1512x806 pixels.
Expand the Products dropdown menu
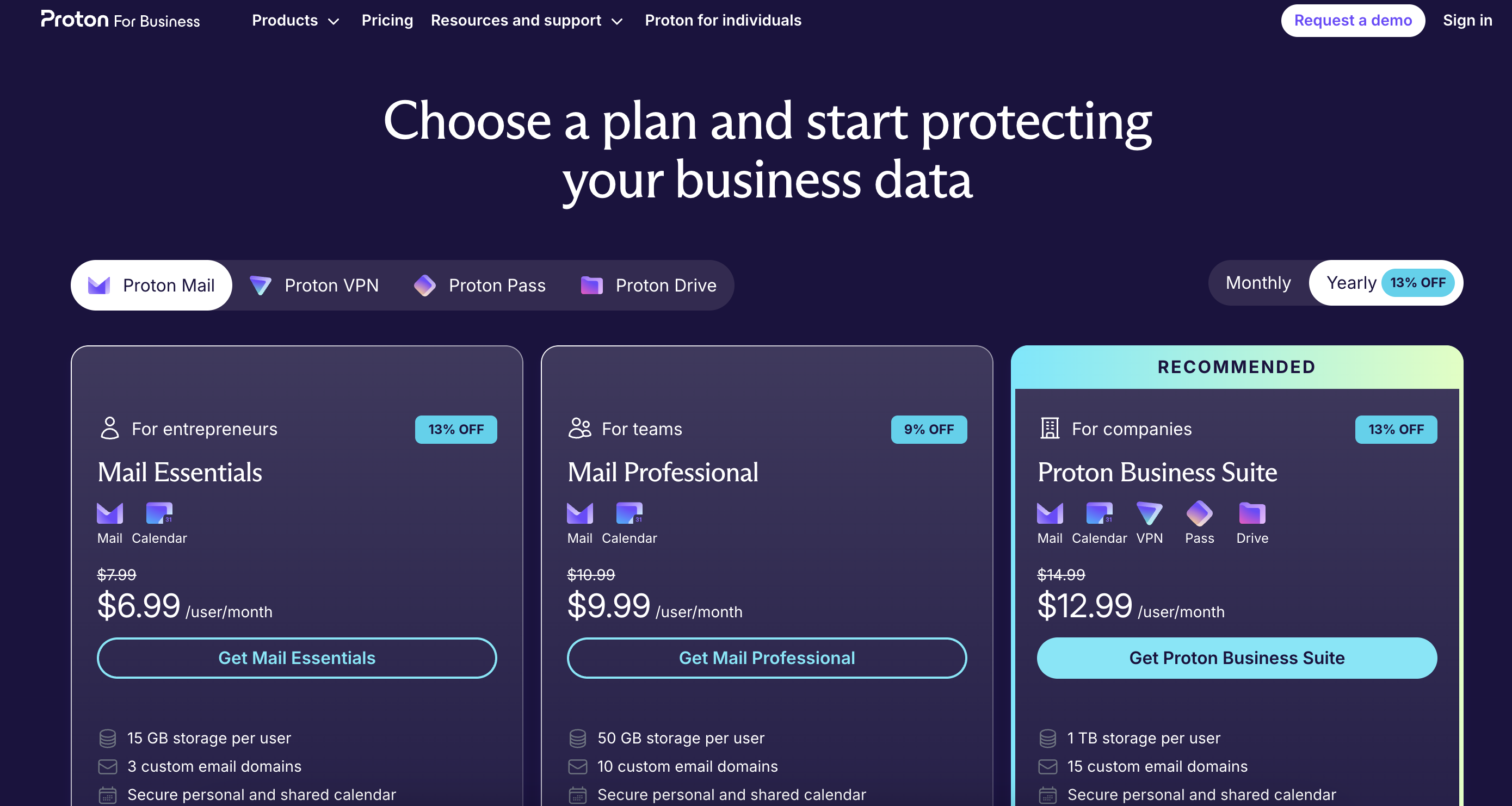[295, 21]
